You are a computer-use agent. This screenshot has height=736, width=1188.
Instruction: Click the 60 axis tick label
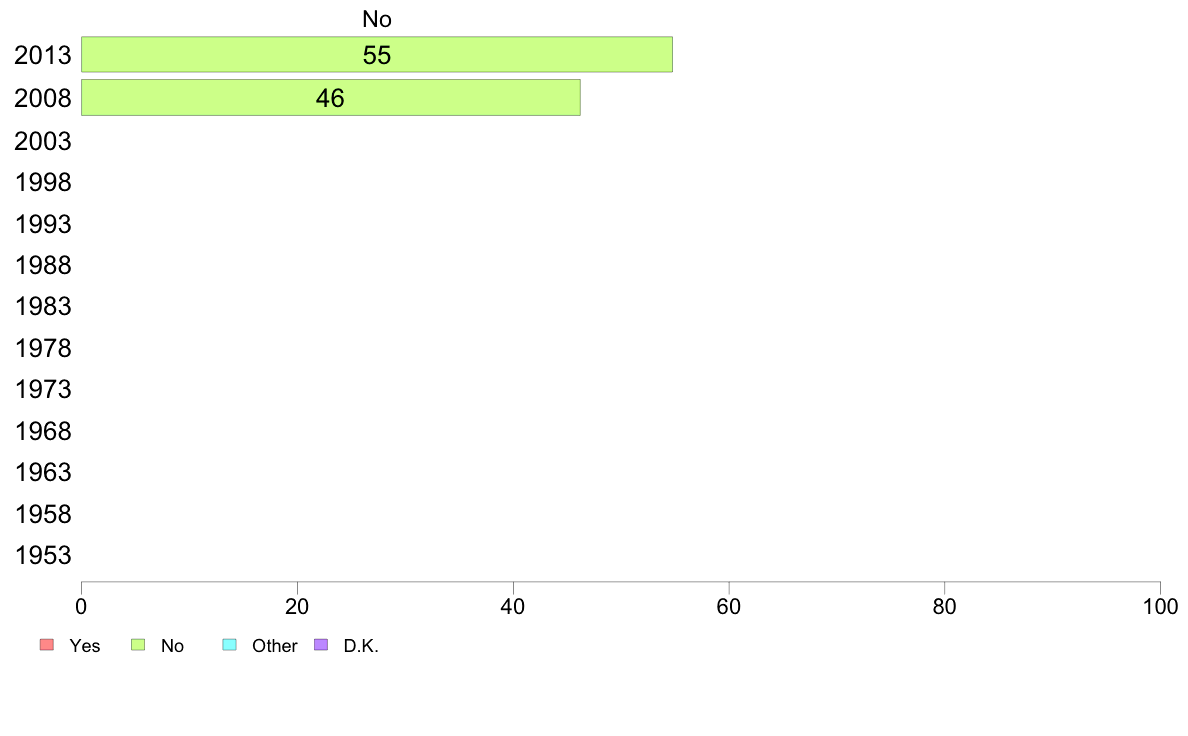pyautogui.click(x=729, y=606)
